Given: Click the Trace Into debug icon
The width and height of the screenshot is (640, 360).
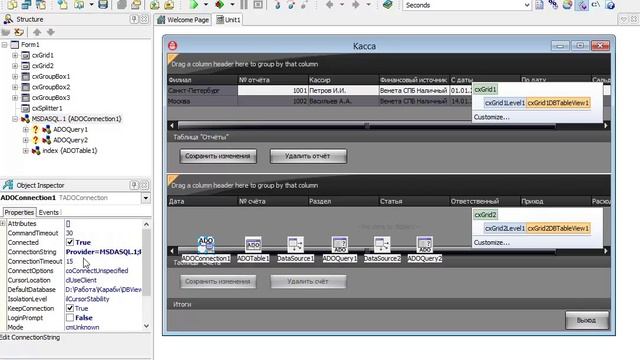Looking at the screenshot, I should [278, 5].
